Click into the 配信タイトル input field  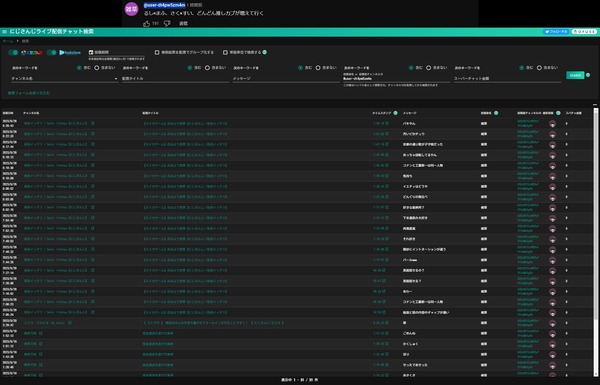click(175, 78)
